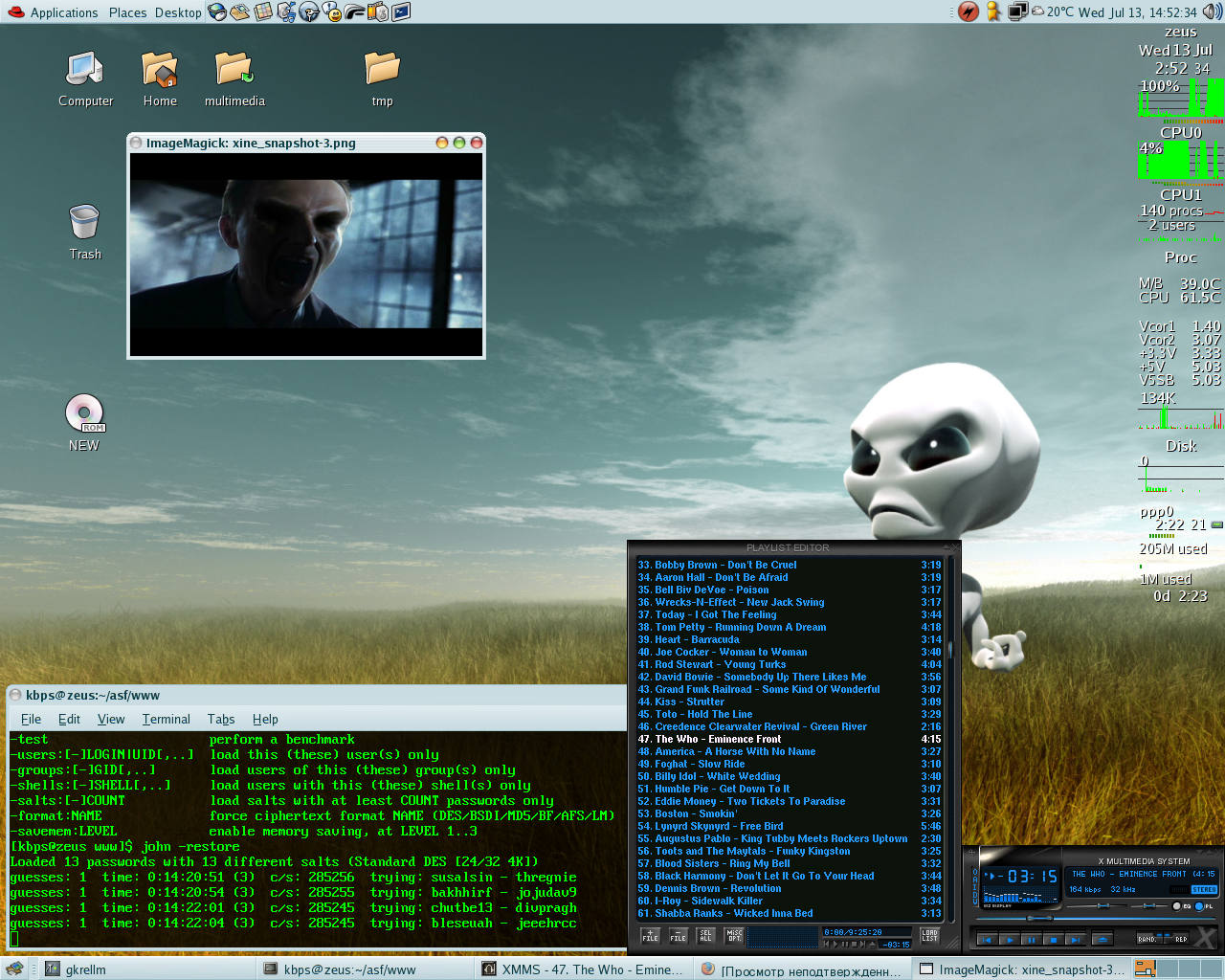This screenshot has height=980, width=1225.
Task: Click the clock showing Wed Jul 13 in the panel
Action: (x=1137, y=12)
